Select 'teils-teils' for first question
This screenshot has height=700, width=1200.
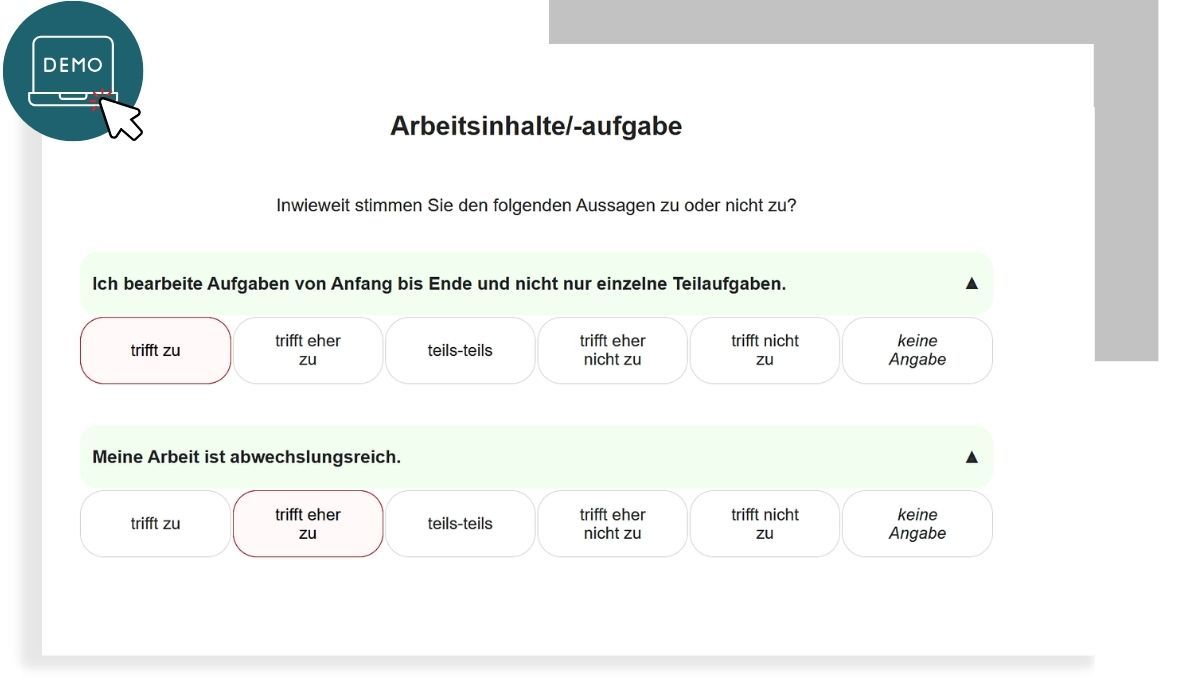coord(460,351)
